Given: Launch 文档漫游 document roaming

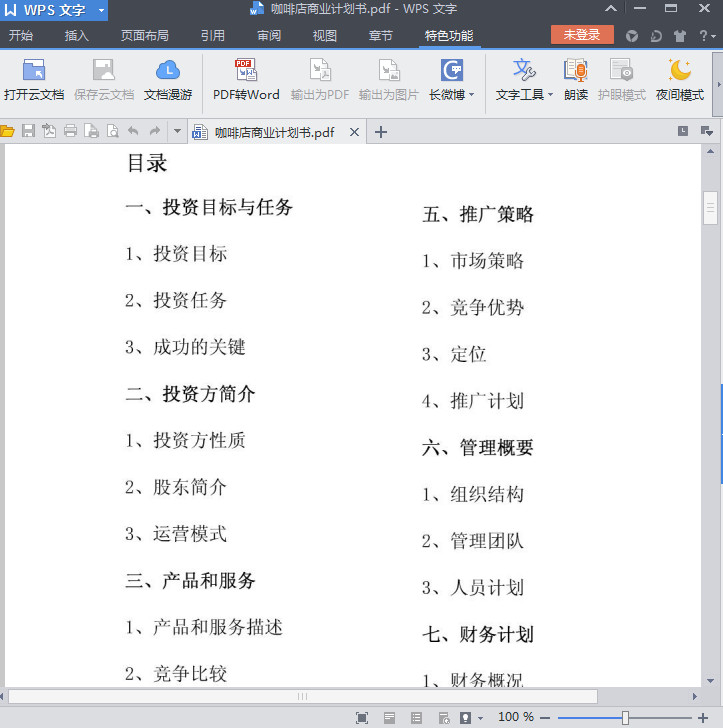Looking at the screenshot, I should coord(168,80).
